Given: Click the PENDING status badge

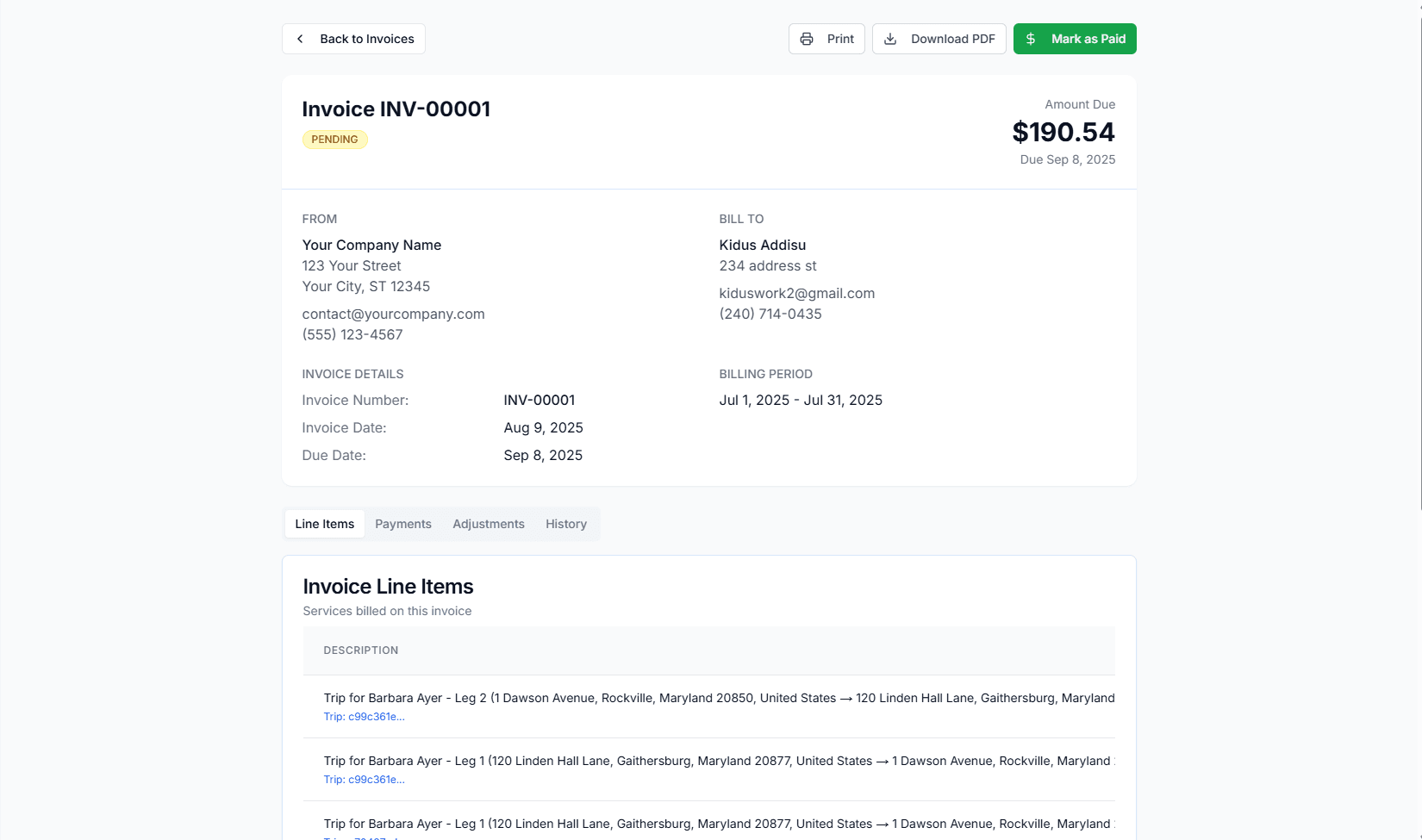Looking at the screenshot, I should (x=334, y=139).
